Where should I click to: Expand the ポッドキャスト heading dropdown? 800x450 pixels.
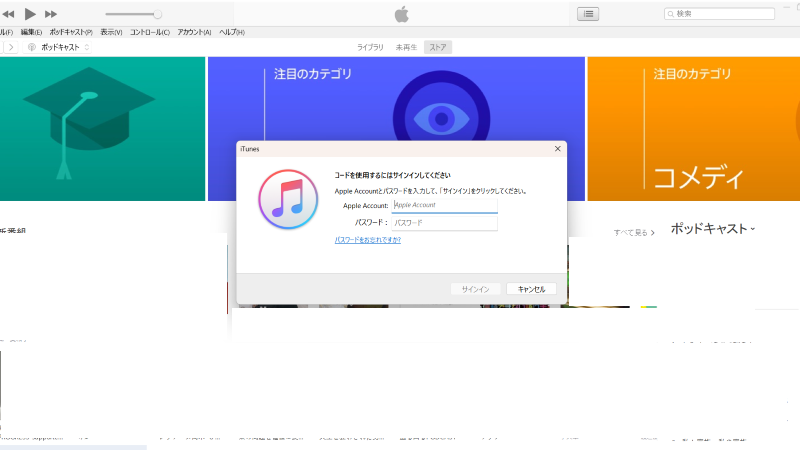[712, 229]
